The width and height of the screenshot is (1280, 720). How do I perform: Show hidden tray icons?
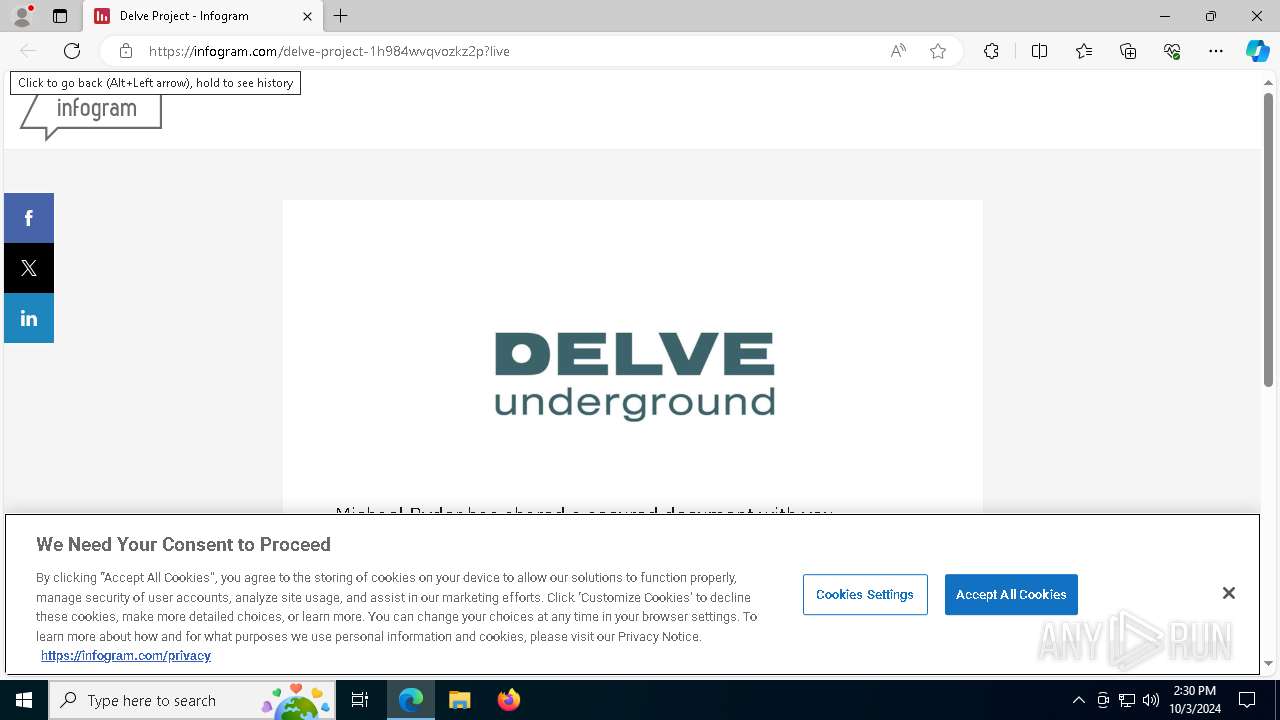[1078, 700]
